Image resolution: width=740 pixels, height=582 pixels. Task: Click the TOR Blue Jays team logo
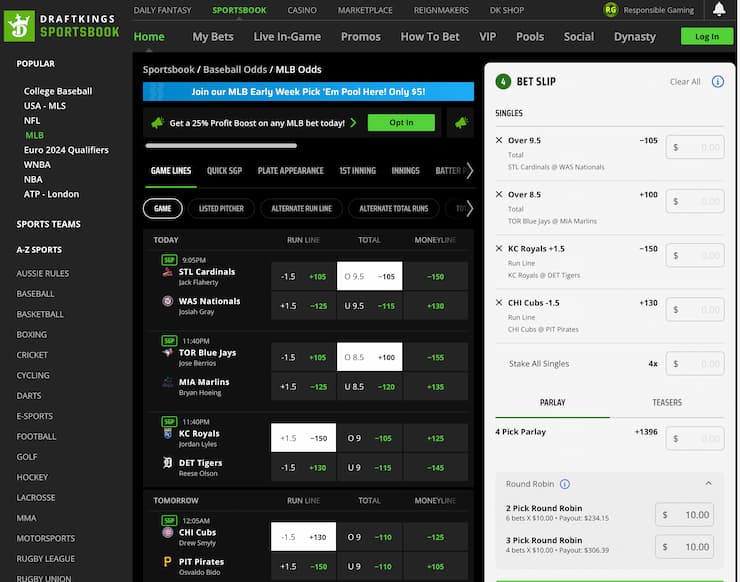(167, 353)
